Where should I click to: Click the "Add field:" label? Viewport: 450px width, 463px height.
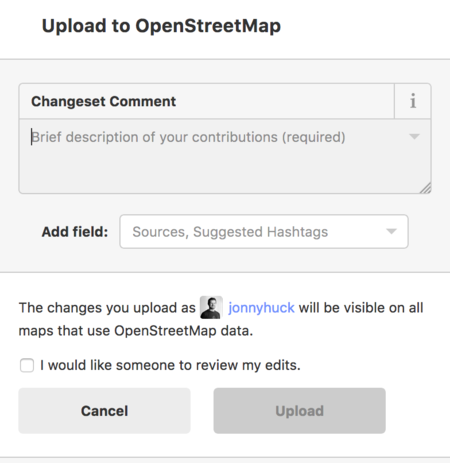point(75,232)
